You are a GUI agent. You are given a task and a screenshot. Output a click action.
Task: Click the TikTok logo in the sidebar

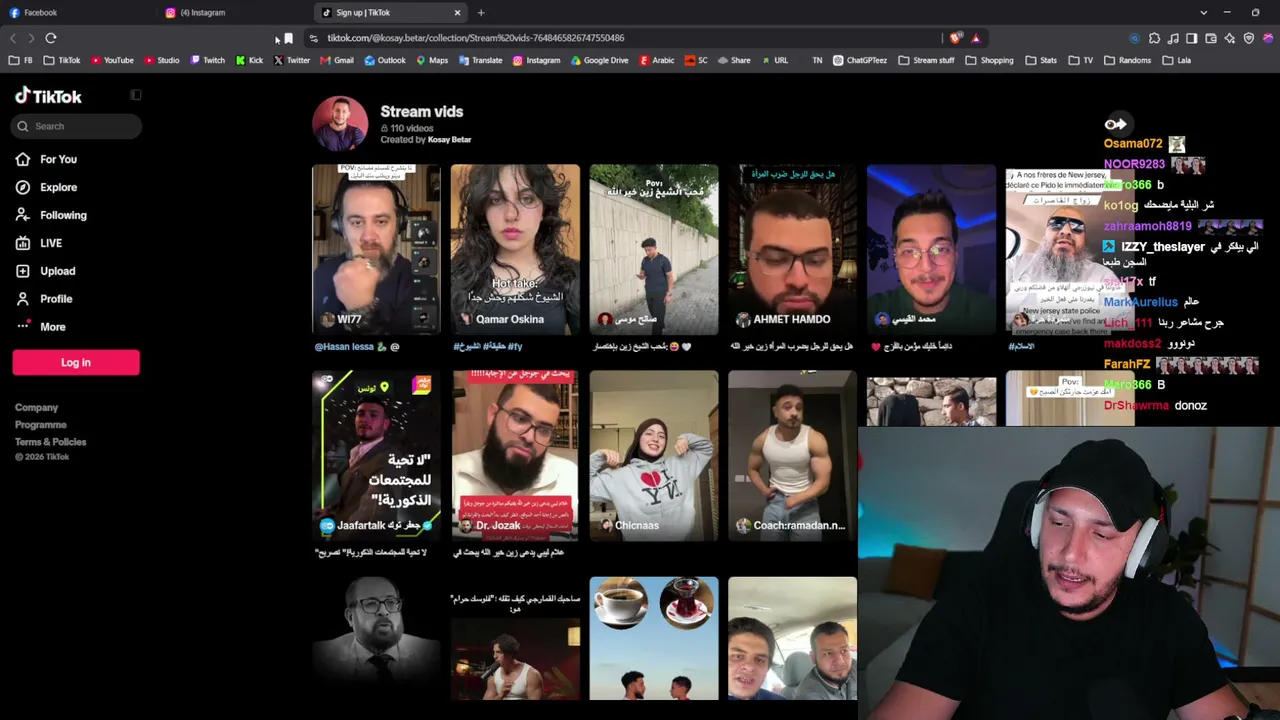pyautogui.click(x=48, y=96)
